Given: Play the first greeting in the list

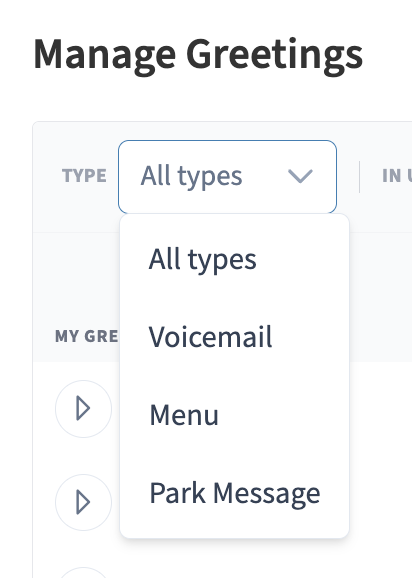Looking at the screenshot, I should click(83, 409).
